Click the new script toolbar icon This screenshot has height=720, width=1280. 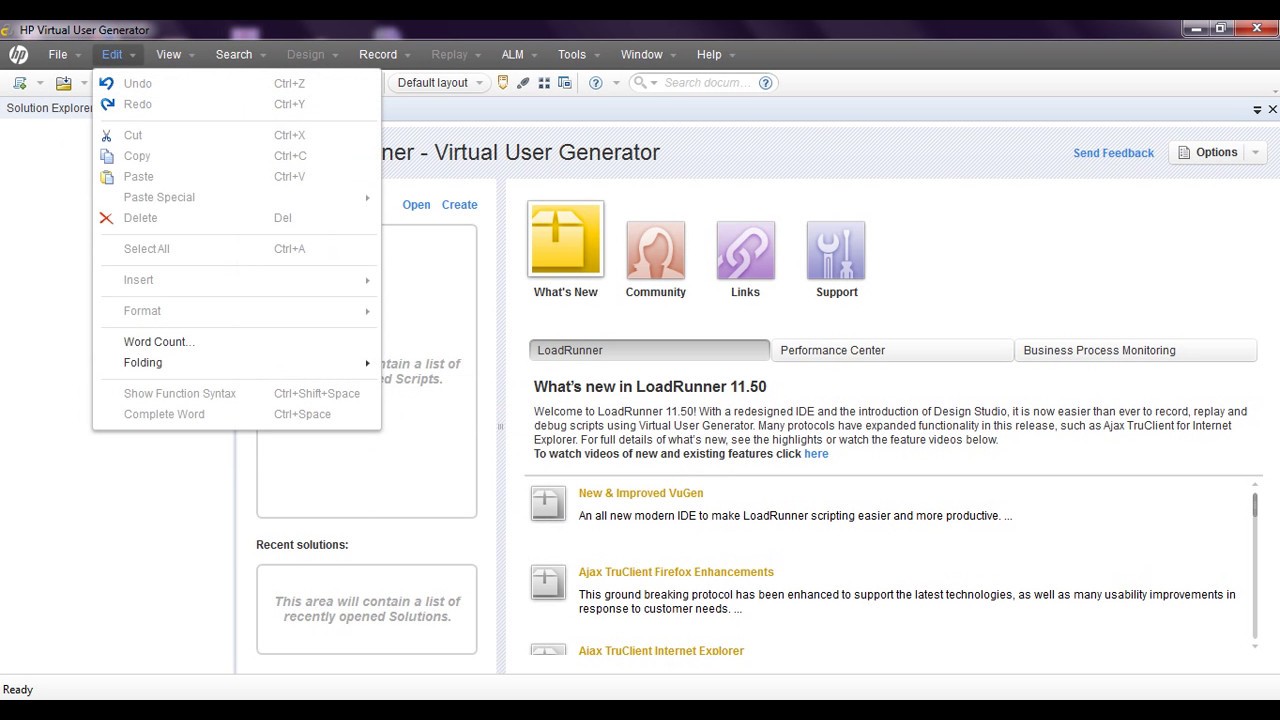[20, 83]
